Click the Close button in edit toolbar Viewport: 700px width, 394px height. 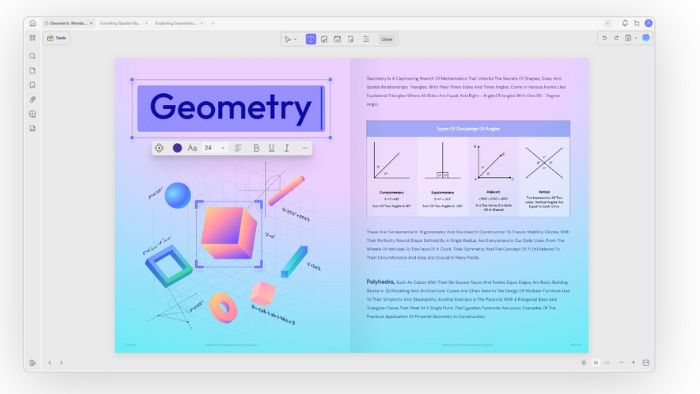click(387, 39)
